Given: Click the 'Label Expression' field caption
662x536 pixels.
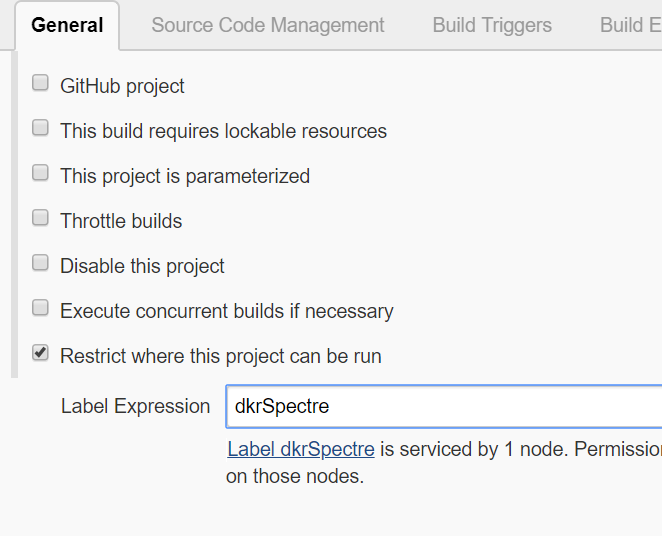Looking at the screenshot, I should coord(135,406).
